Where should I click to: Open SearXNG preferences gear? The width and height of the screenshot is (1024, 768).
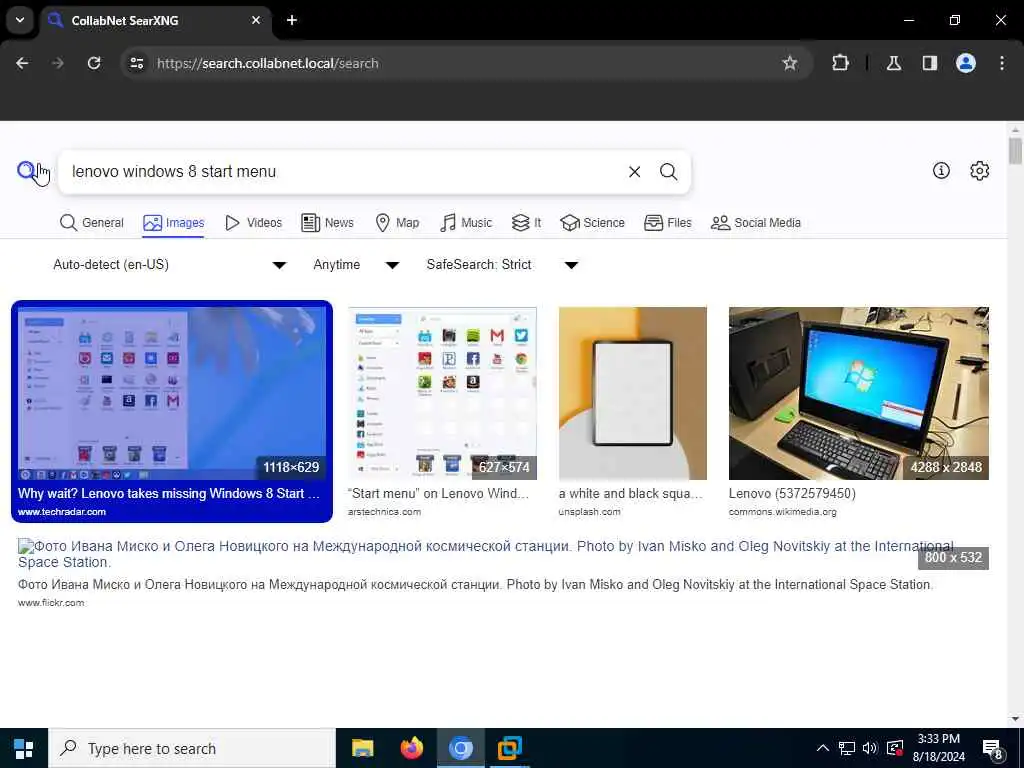979,170
